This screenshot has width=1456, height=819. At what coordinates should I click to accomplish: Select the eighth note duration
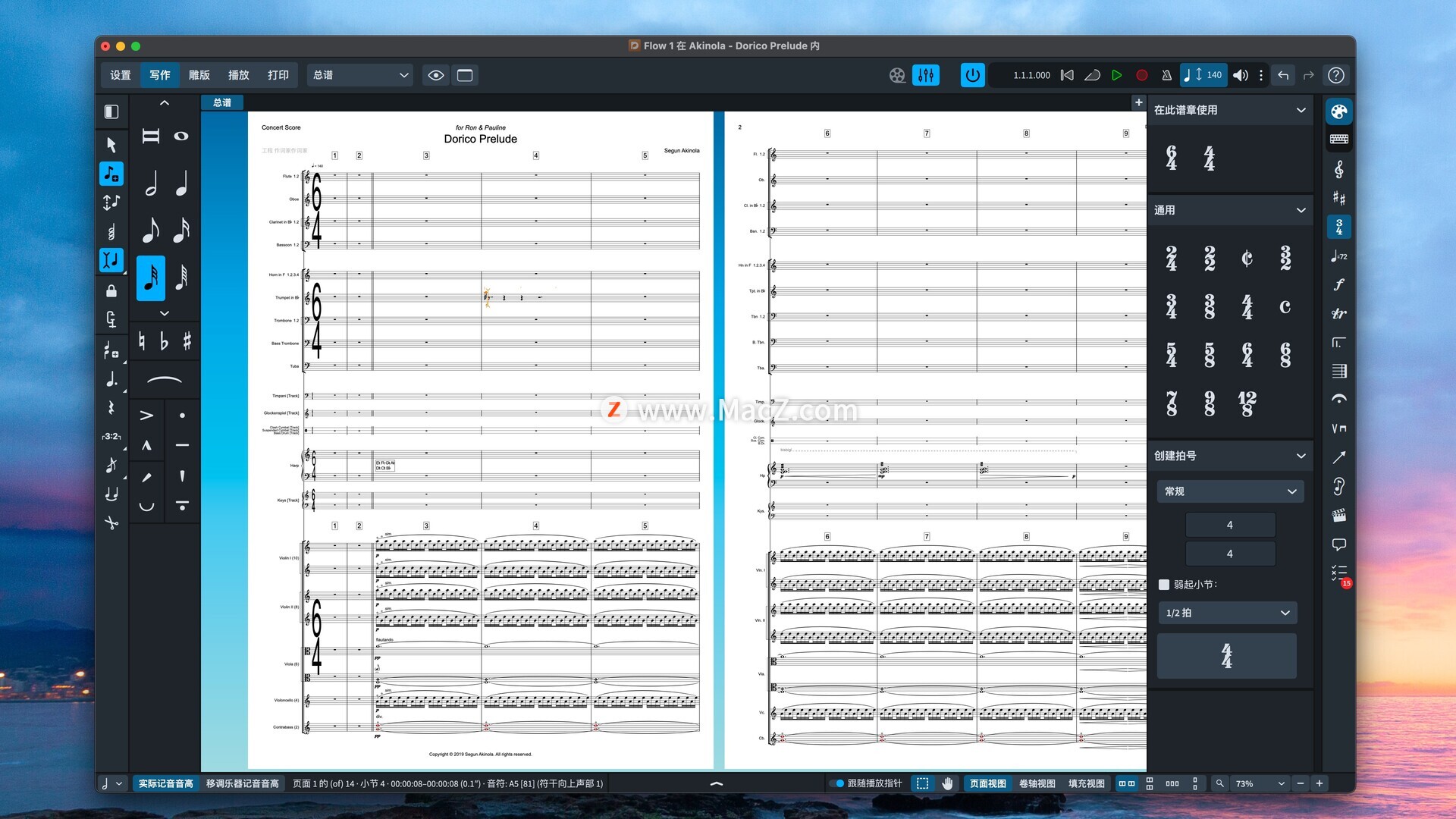coord(151,230)
